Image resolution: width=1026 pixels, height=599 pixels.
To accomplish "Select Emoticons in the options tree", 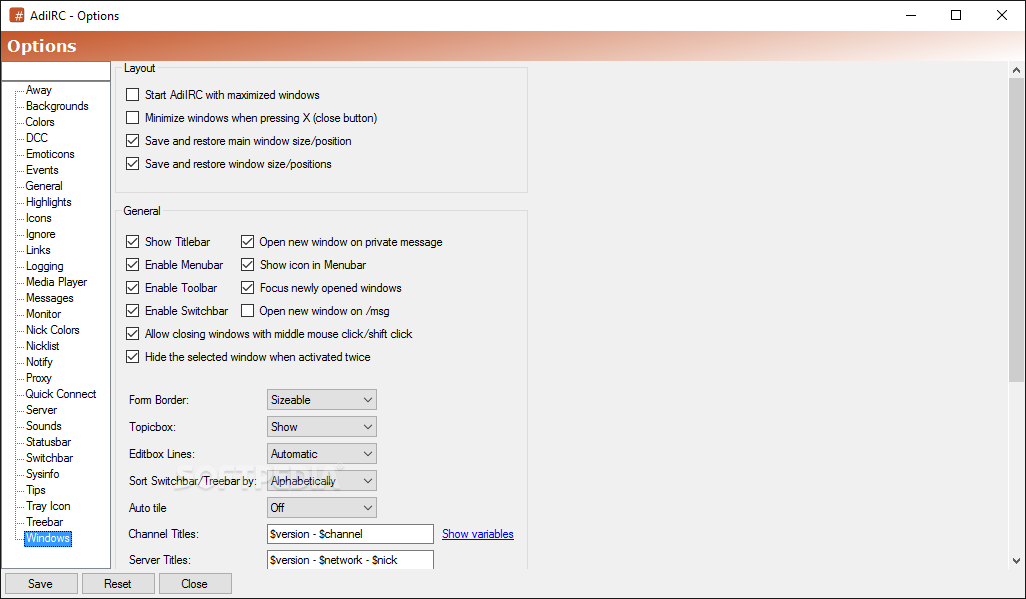I will (50, 154).
